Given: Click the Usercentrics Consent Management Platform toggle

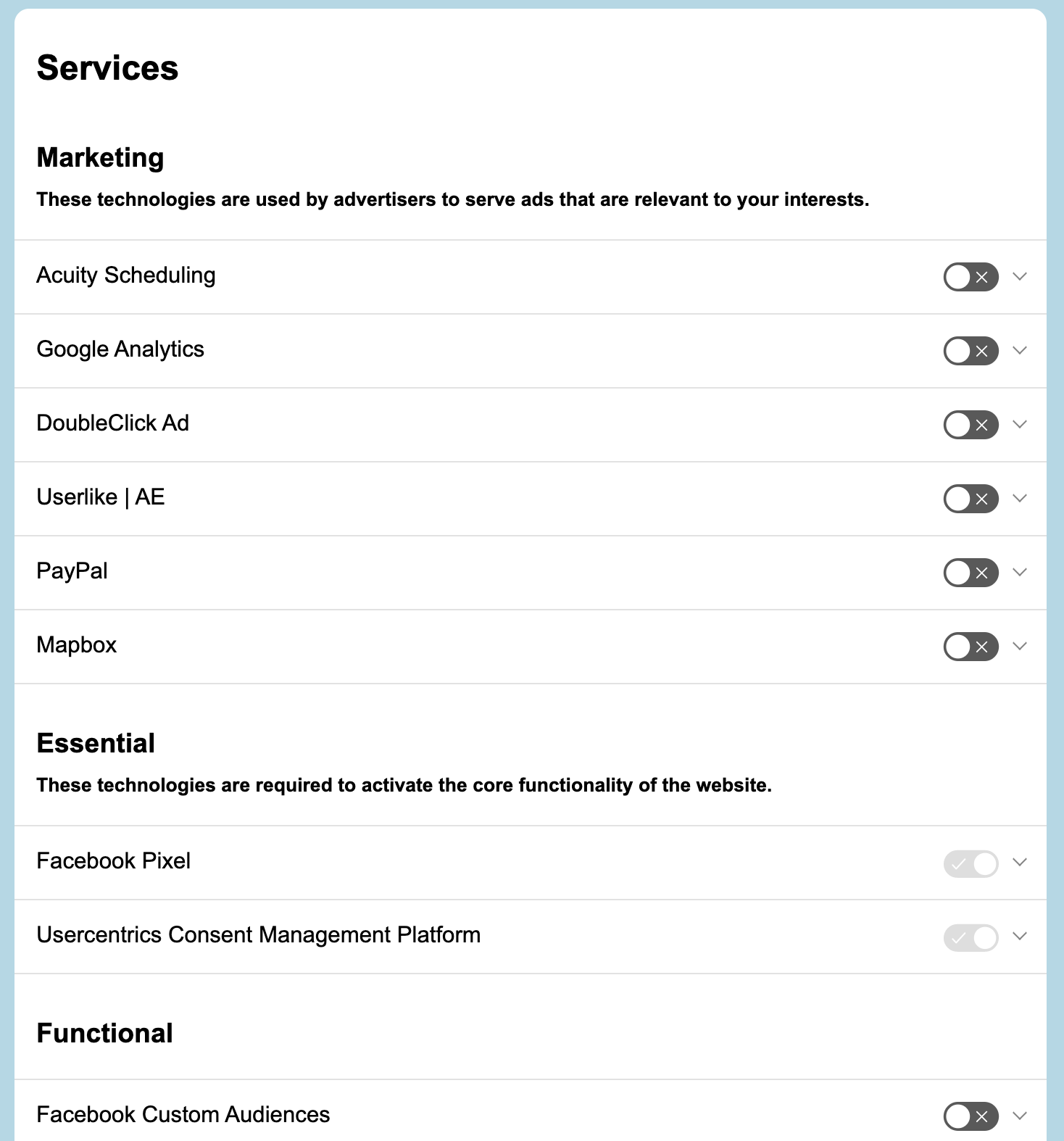Looking at the screenshot, I should [971, 937].
